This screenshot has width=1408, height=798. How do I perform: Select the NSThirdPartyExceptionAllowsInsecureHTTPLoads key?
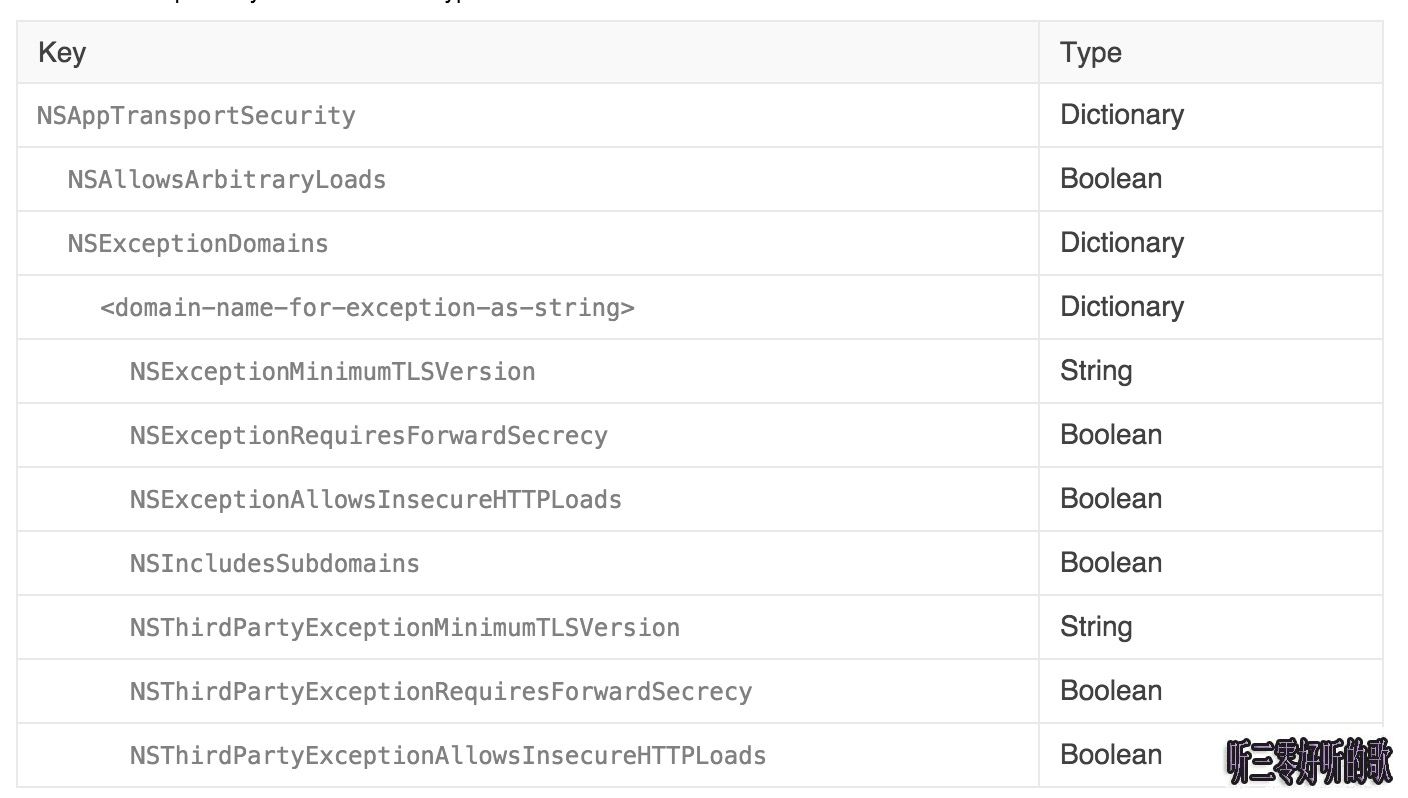click(448, 755)
